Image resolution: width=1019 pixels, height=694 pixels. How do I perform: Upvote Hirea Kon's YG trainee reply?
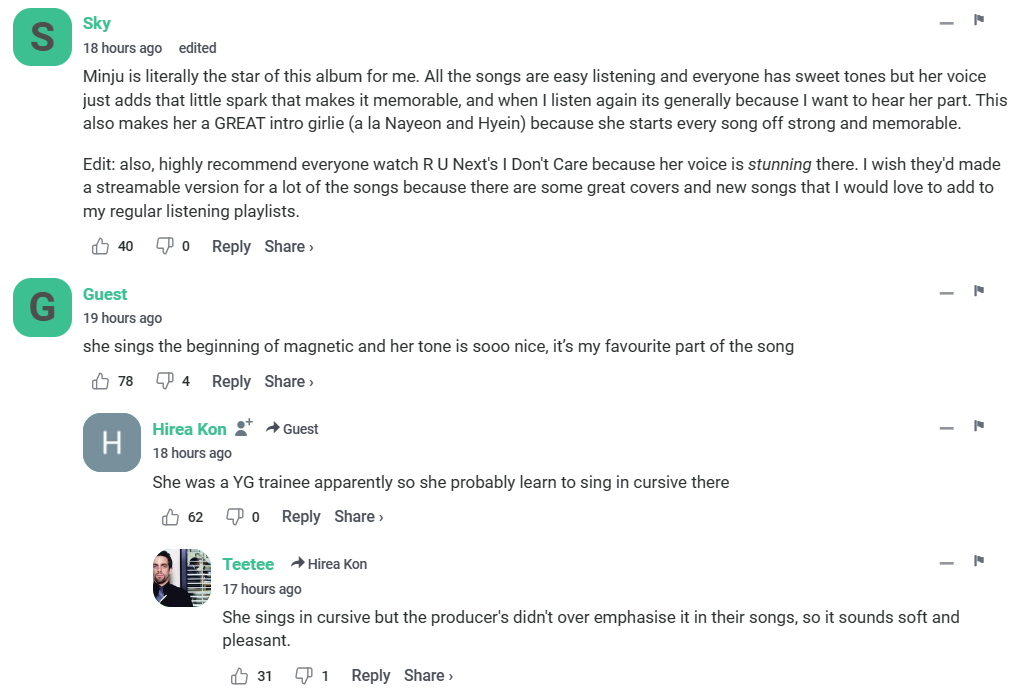(x=171, y=516)
